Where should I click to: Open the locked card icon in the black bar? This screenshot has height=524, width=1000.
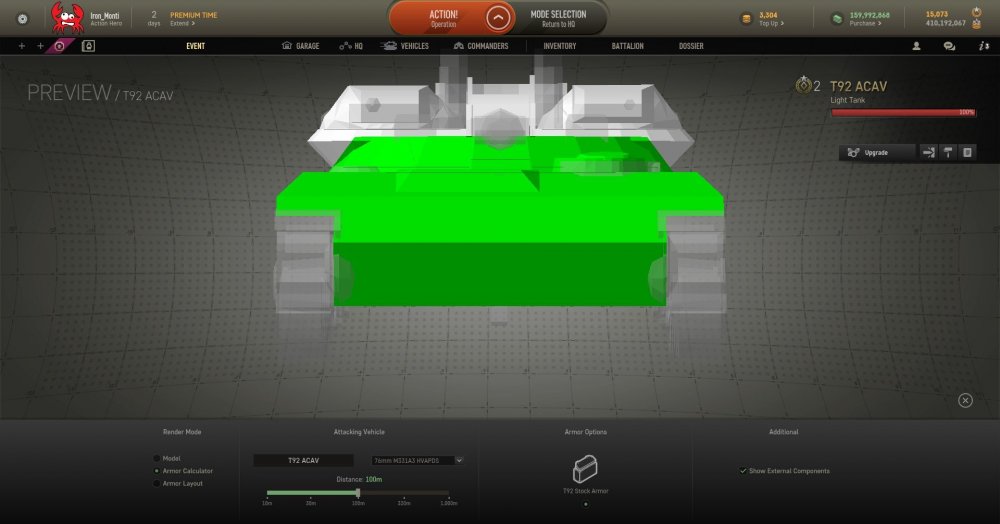pos(88,46)
